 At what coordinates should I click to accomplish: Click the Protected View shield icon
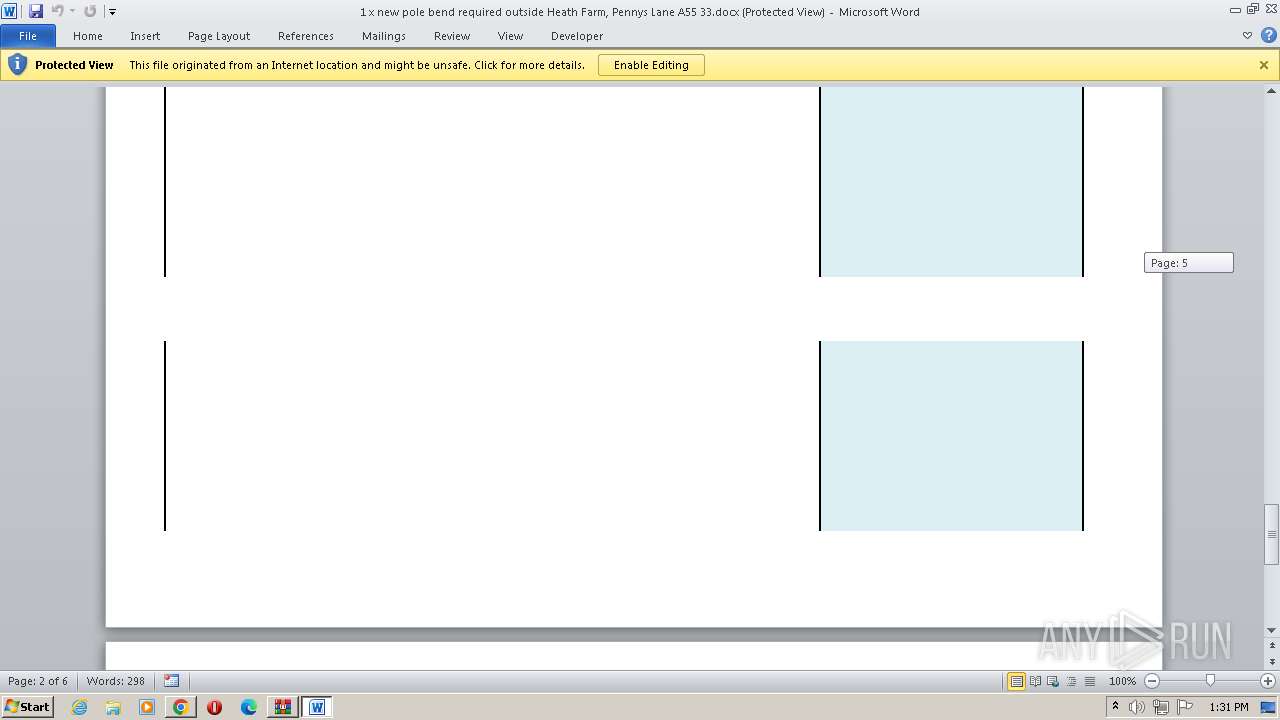(x=16, y=65)
